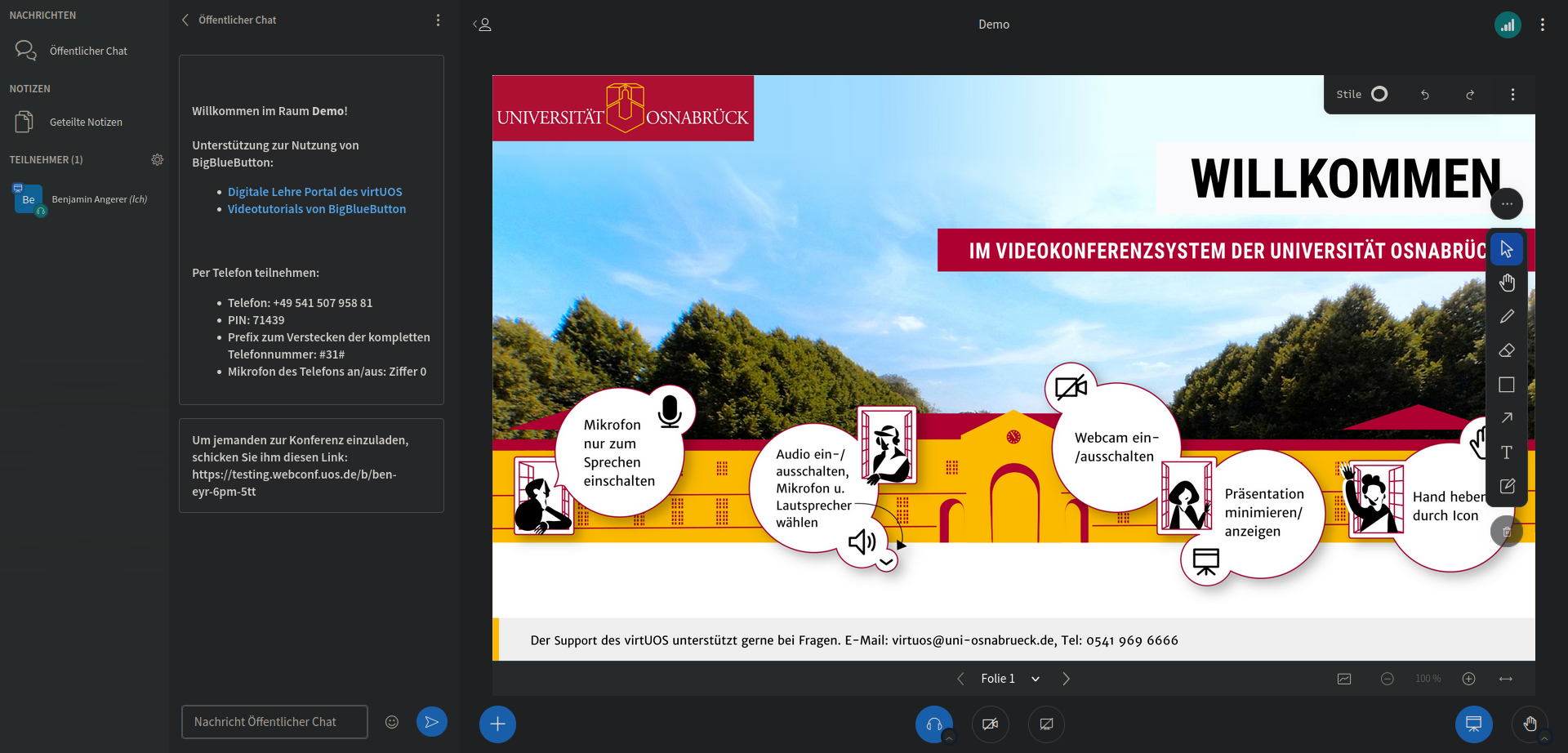Select the rectangle shape tool
Screen dimensions: 1568x753
pos(1507,385)
